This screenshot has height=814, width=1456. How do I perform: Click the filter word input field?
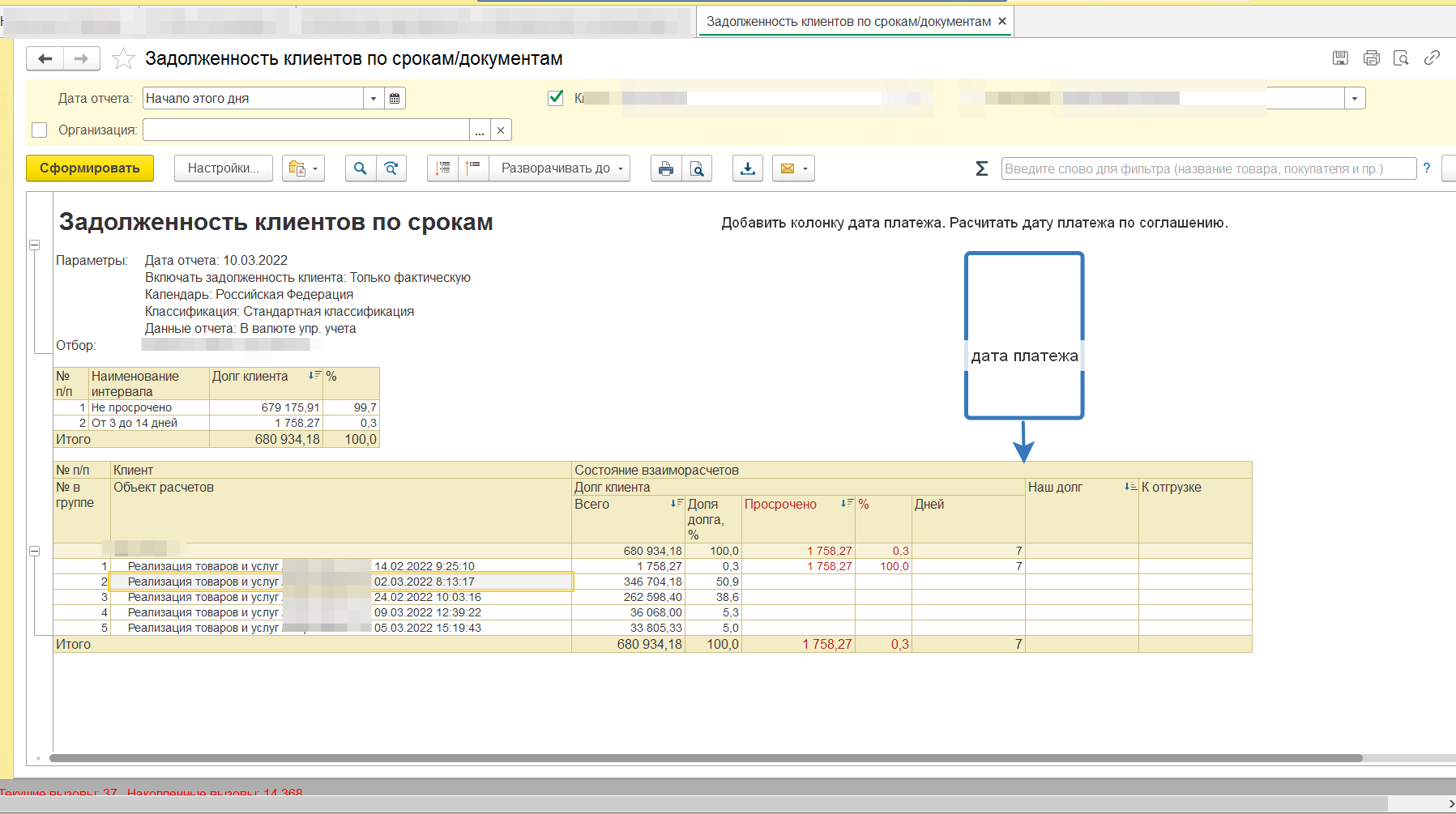1207,168
